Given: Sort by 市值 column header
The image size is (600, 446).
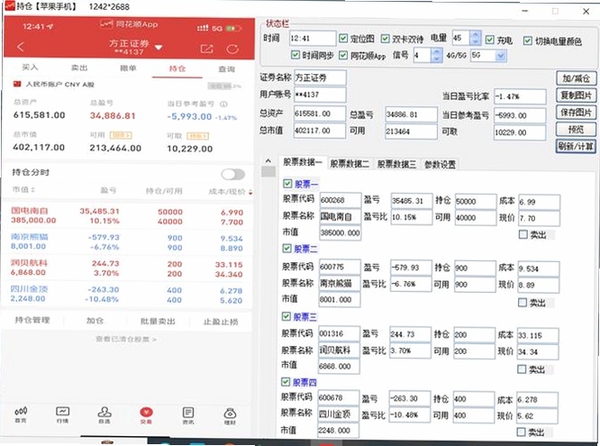Looking at the screenshot, I should (x=24, y=189).
